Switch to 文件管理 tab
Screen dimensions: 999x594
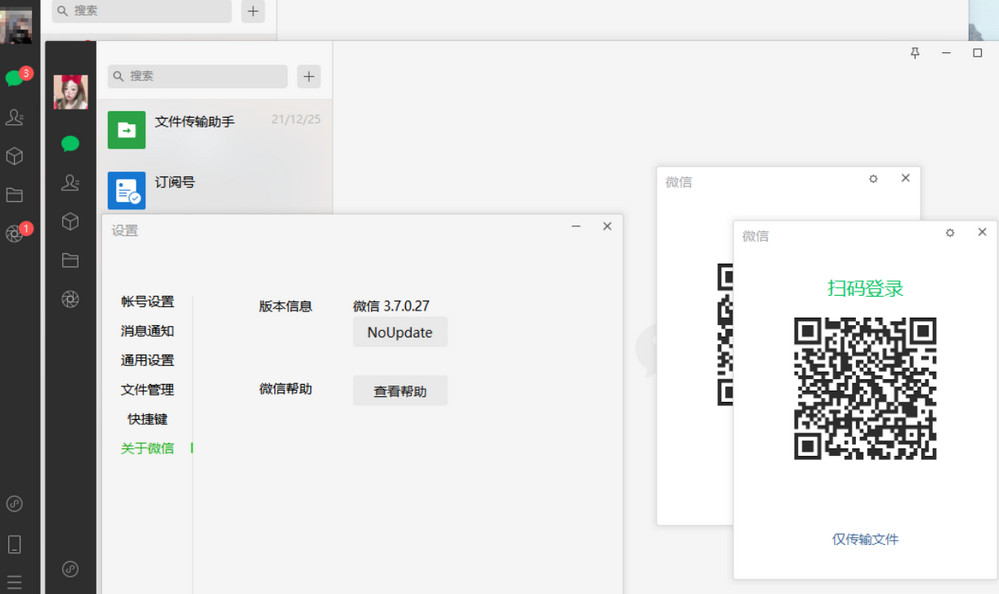pyautogui.click(x=147, y=389)
